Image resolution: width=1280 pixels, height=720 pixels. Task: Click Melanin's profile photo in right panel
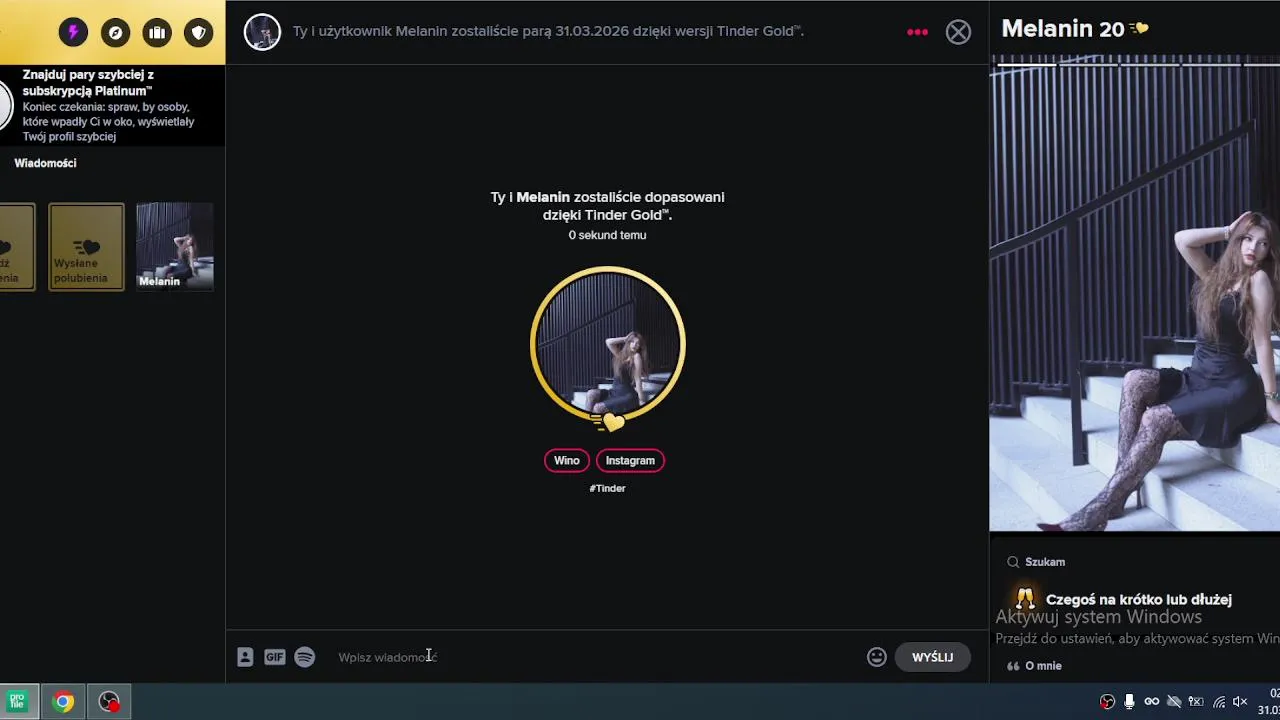pyautogui.click(x=1134, y=293)
